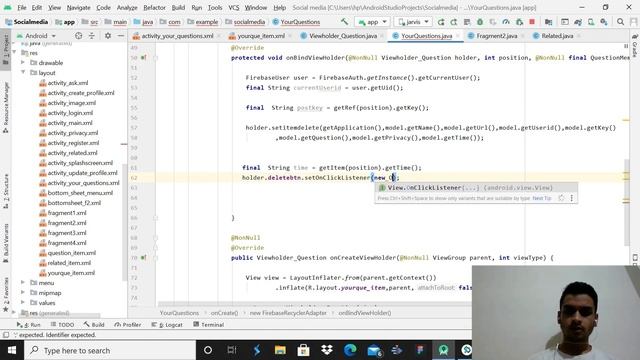This screenshot has width=640, height=360.
Task: Open question_item.xml in the project tree
Action: (72, 253)
